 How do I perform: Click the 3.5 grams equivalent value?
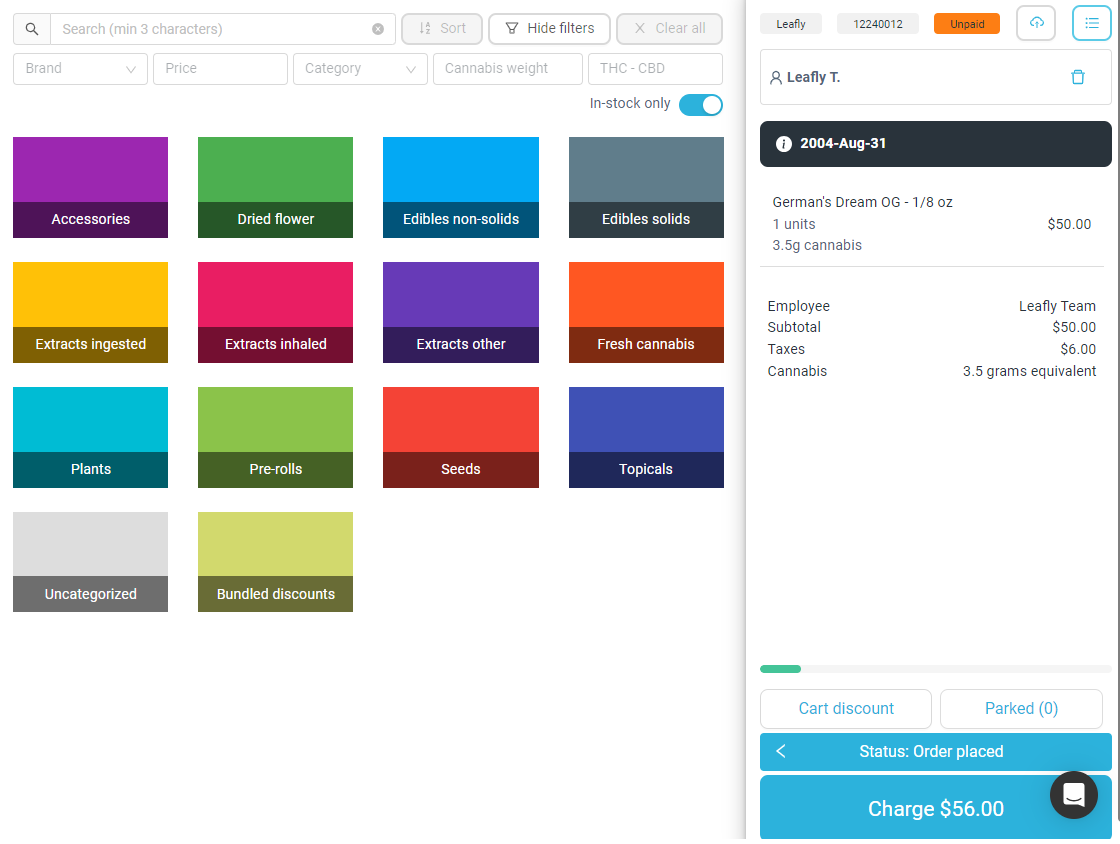coord(1029,371)
